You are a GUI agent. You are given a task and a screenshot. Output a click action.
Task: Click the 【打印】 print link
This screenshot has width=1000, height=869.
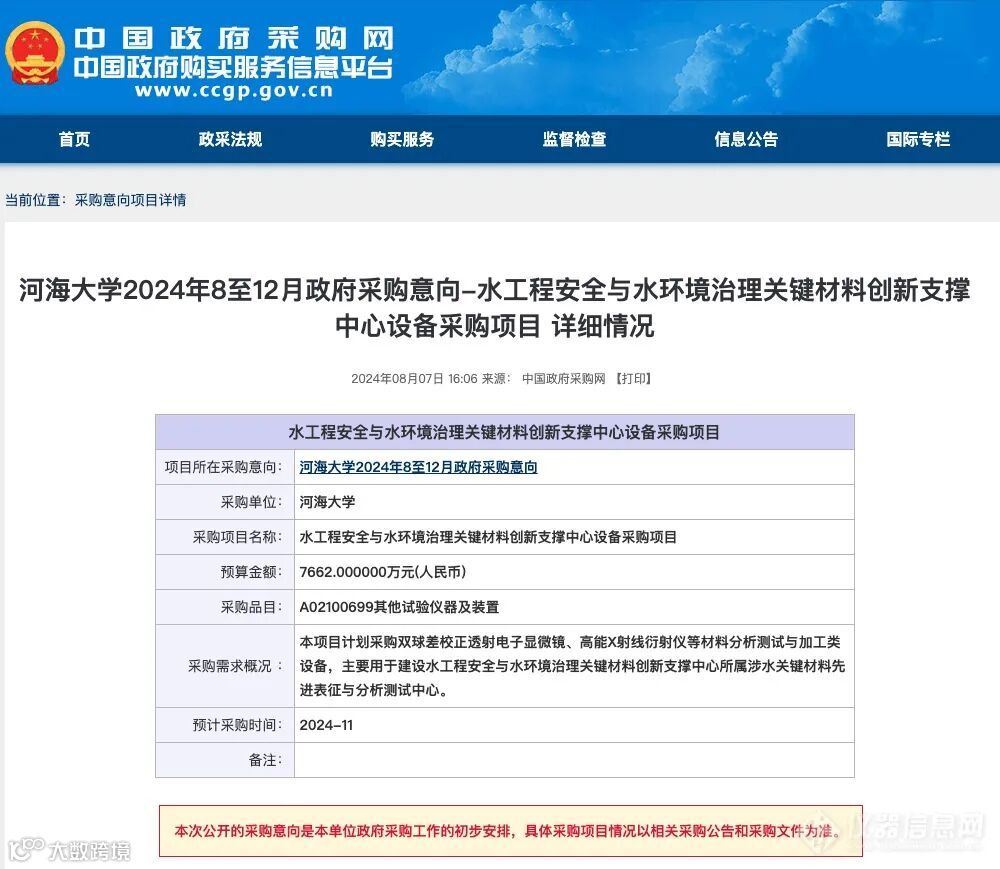point(633,379)
